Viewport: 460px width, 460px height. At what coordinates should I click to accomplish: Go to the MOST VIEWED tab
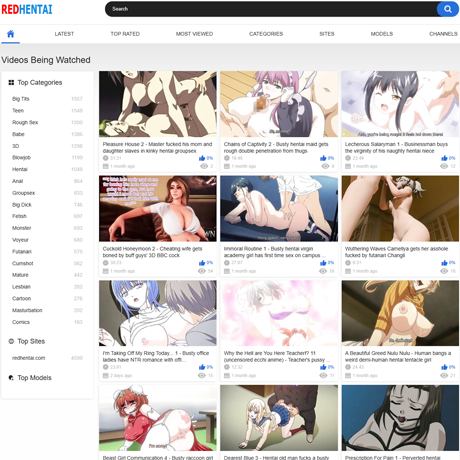coord(194,34)
